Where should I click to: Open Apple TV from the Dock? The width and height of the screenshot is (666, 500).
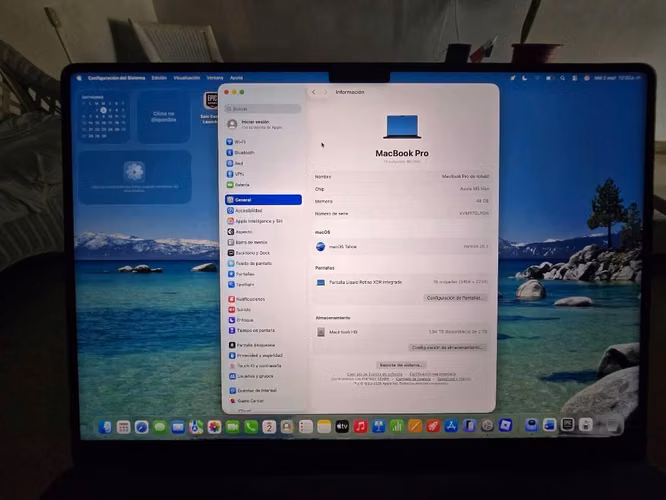pos(342,426)
